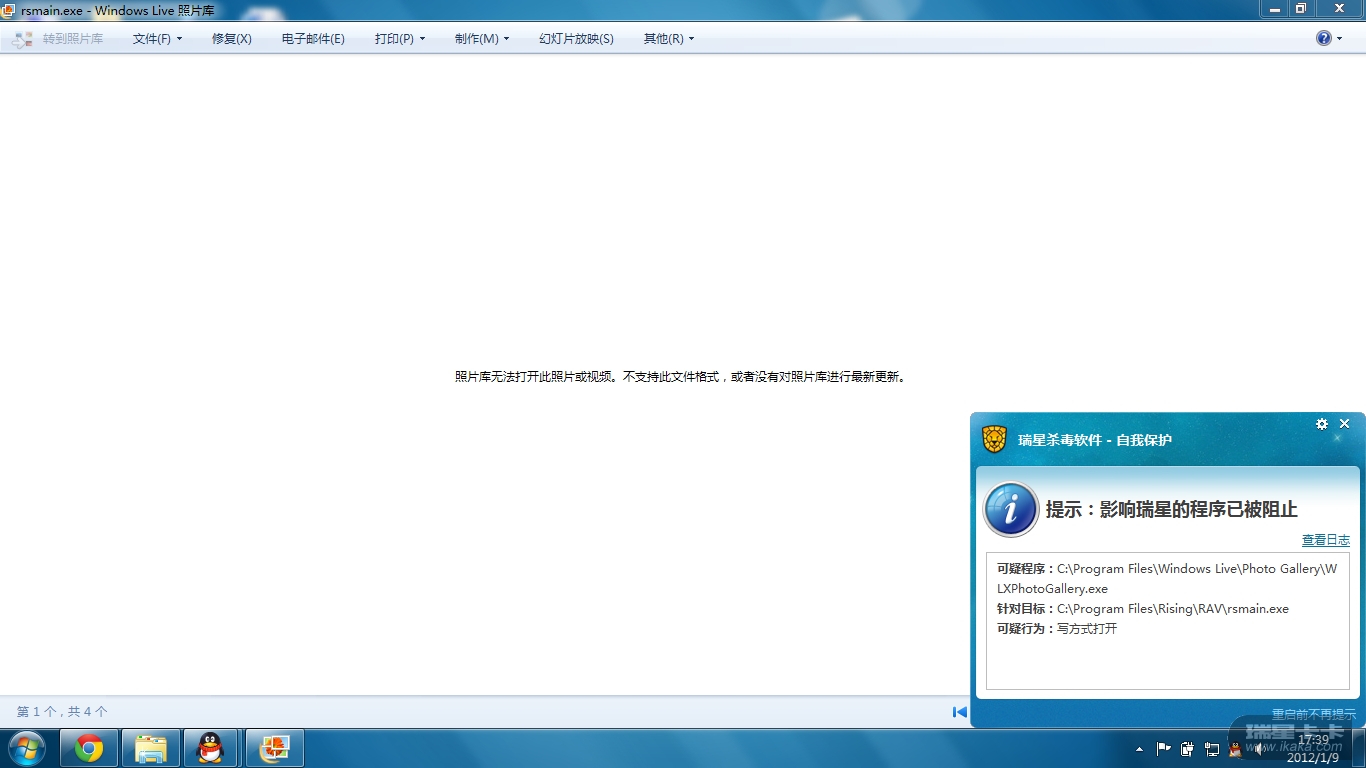The height and width of the screenshot is (768, 1366).
Task: Open the Windows Start menu orb
Action: pos(26,748)
